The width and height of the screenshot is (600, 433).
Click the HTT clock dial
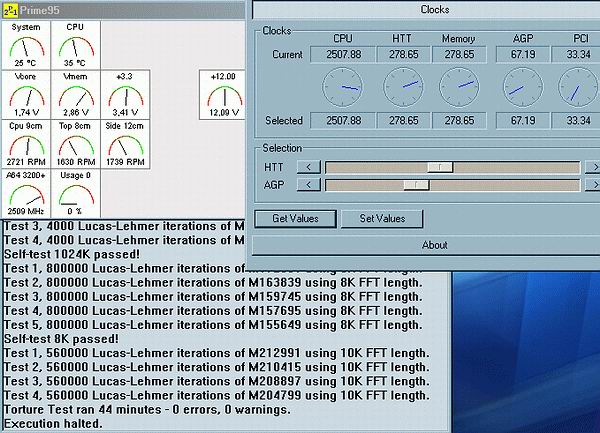pos(403,88)
